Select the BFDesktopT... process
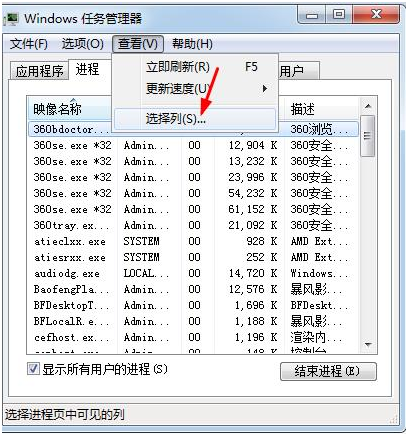 click(193, 305)
